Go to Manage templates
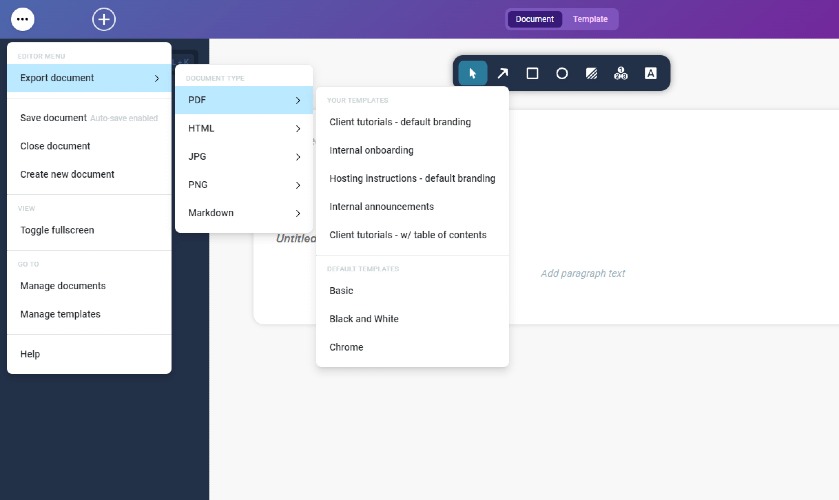Viewport: 839px width, 500px height. 89,314
